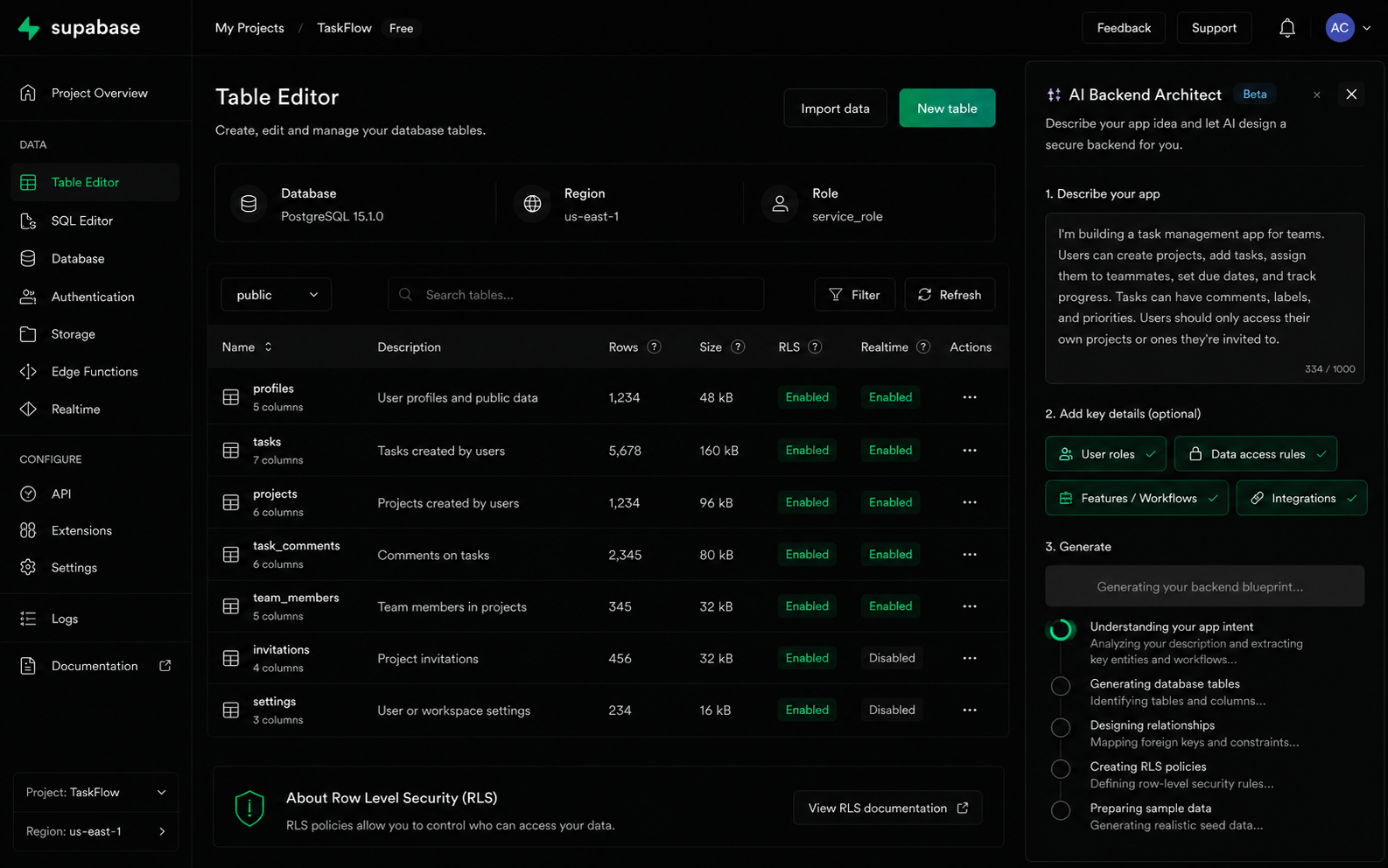Viewport: 1388px width, 868px height.
Task: Click the Import data button
Action: [x=835, y=108]
